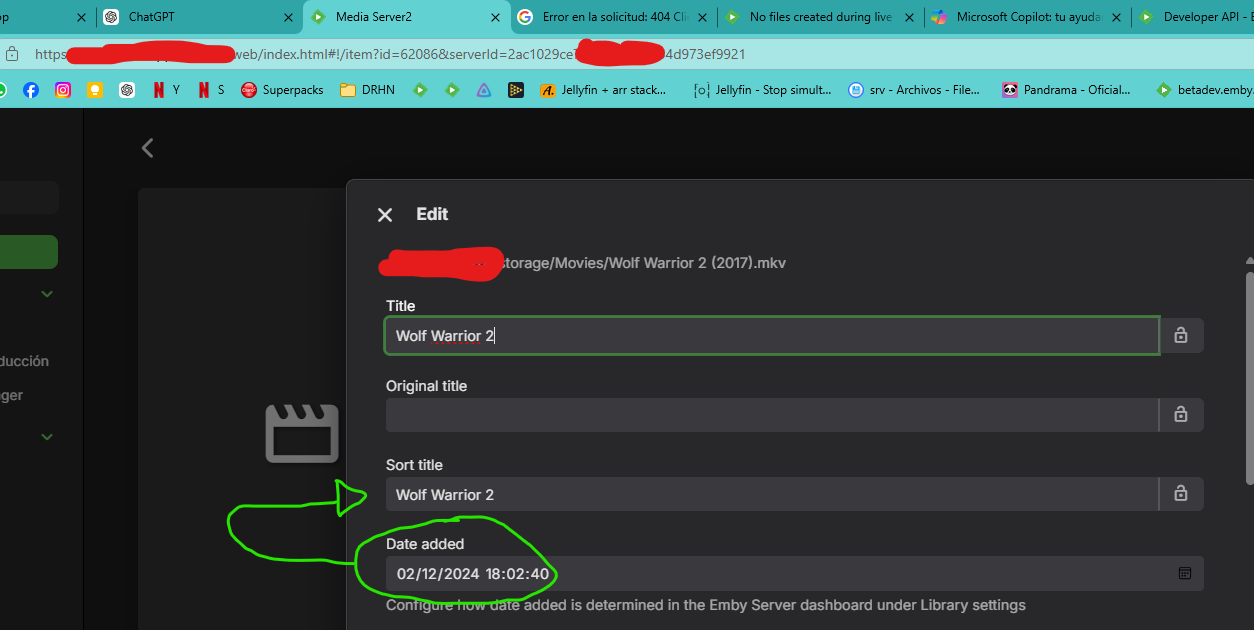This screenshot has height=630, width=1254.
Task: Toggle the lock on the Title field
Action: click(x=1180, y=335)
